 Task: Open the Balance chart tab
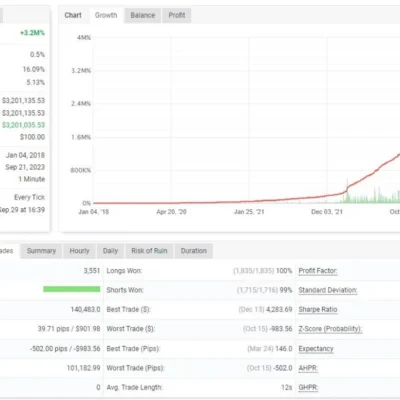[143, 15]
